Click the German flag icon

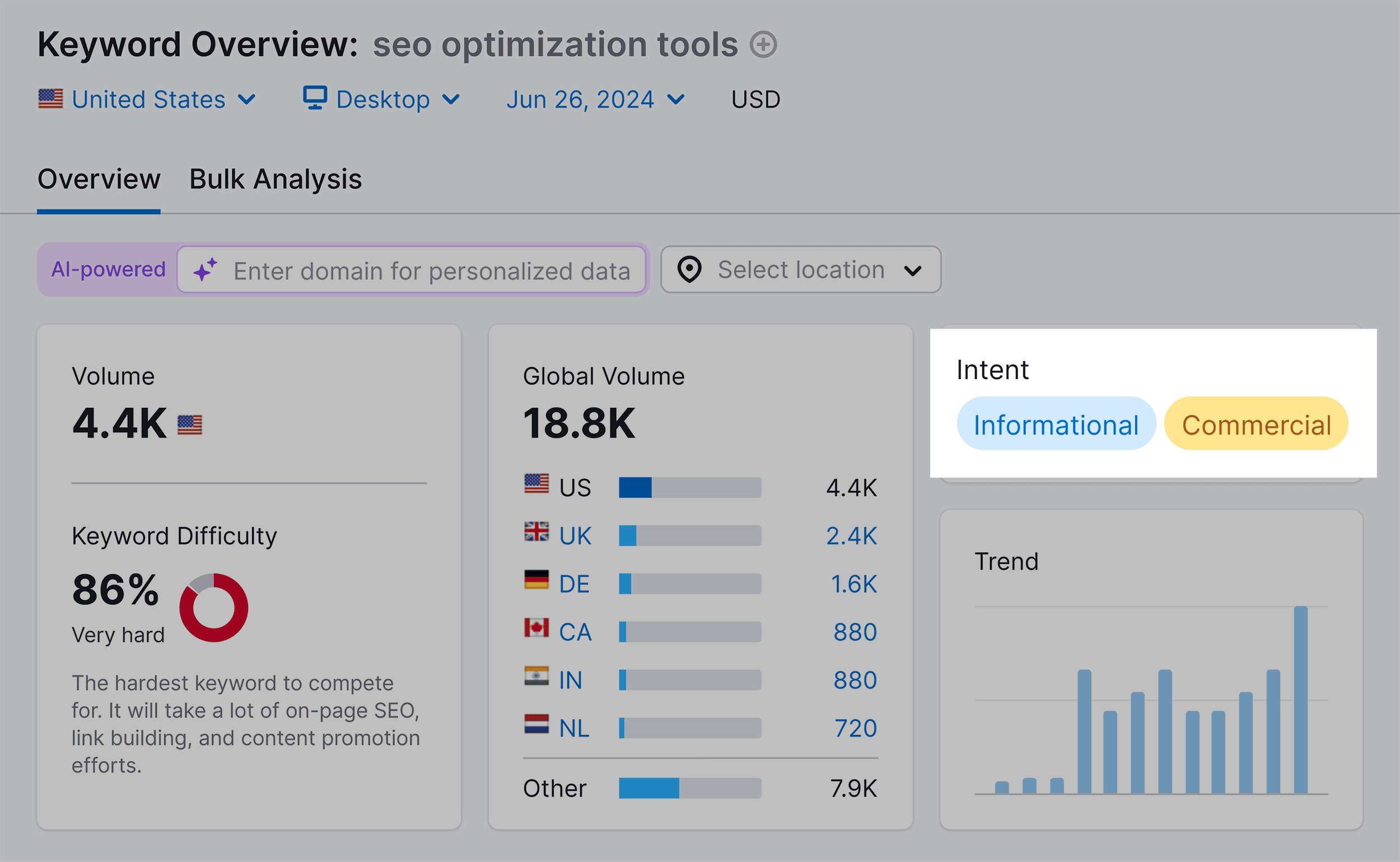point(536,579)
